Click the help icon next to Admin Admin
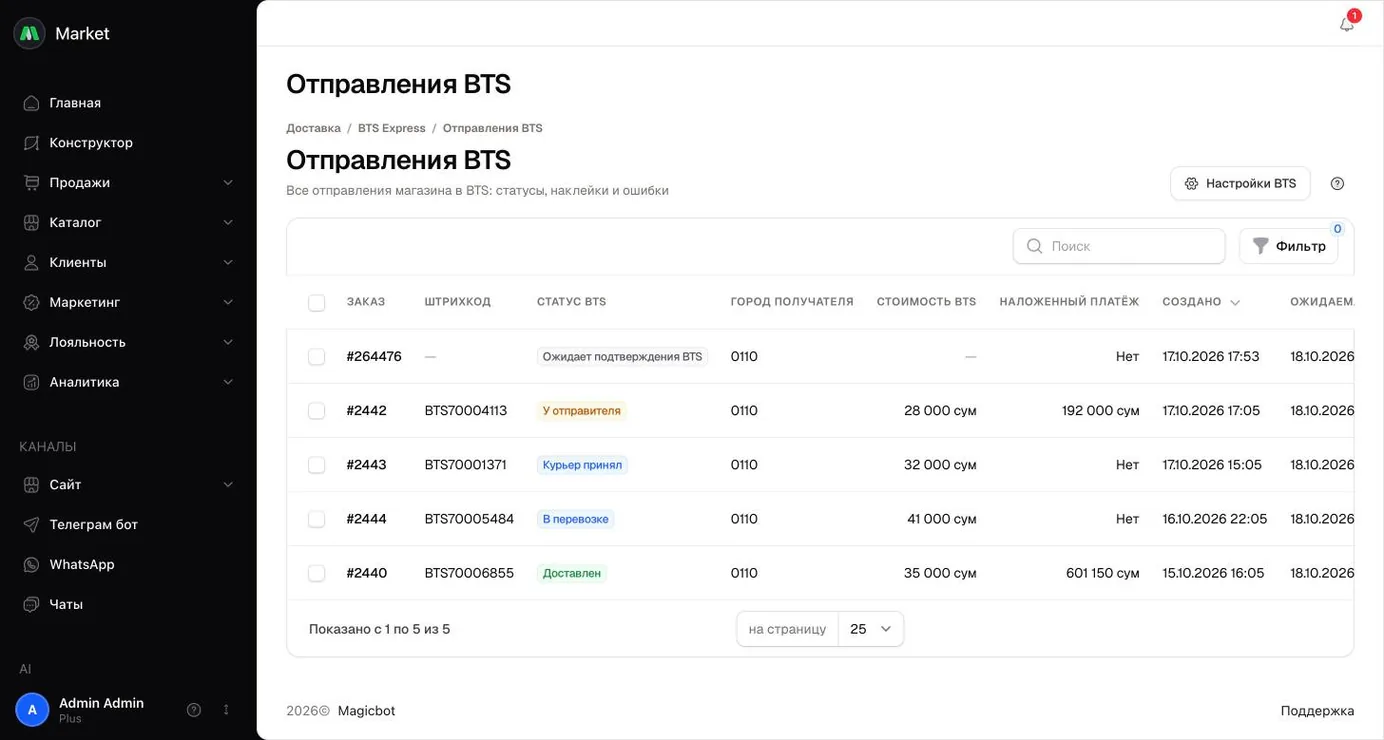This screenshot has height=740, width=1384. [x=194, y=710]
